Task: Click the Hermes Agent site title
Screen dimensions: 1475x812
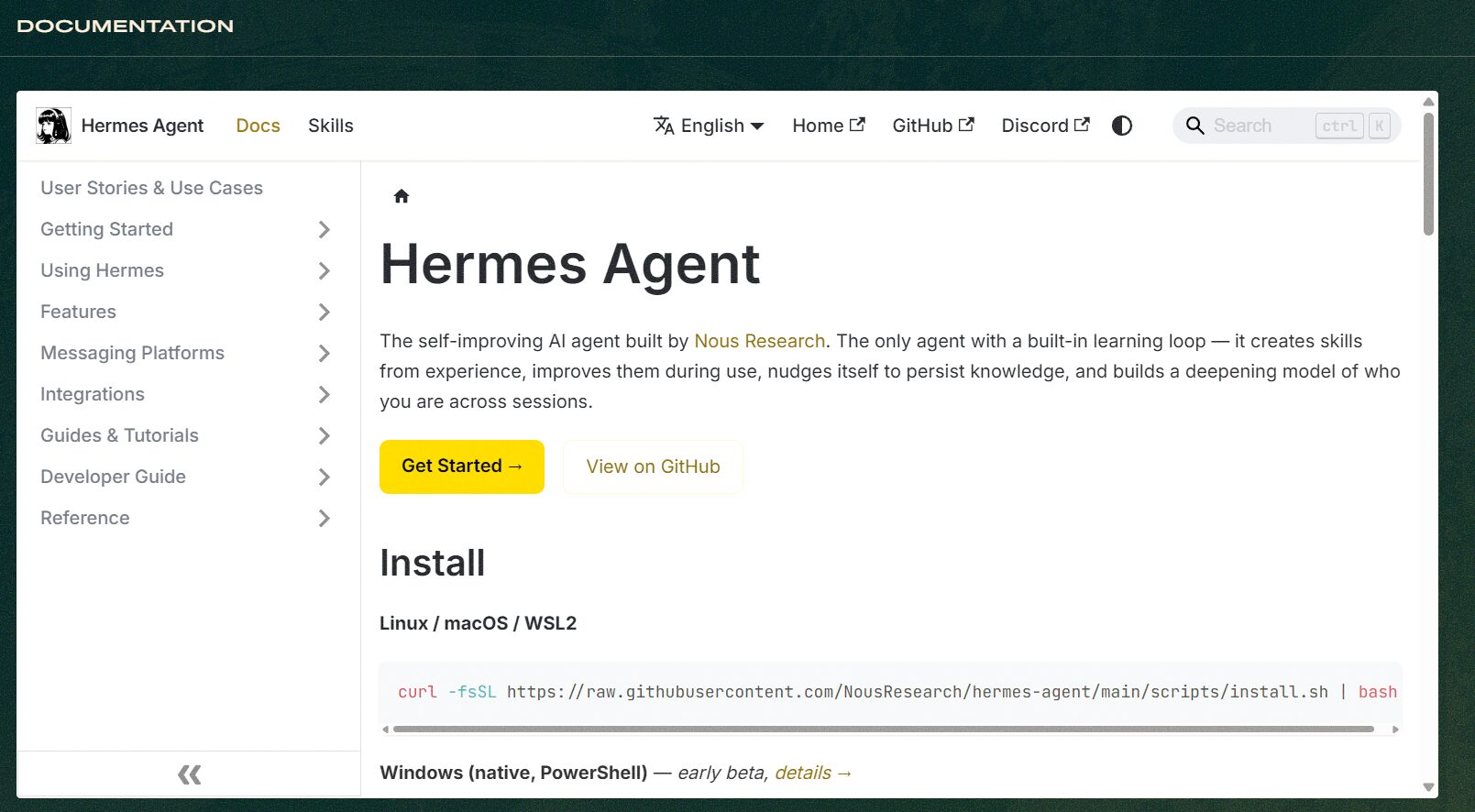Action: (x=142, y=126)
